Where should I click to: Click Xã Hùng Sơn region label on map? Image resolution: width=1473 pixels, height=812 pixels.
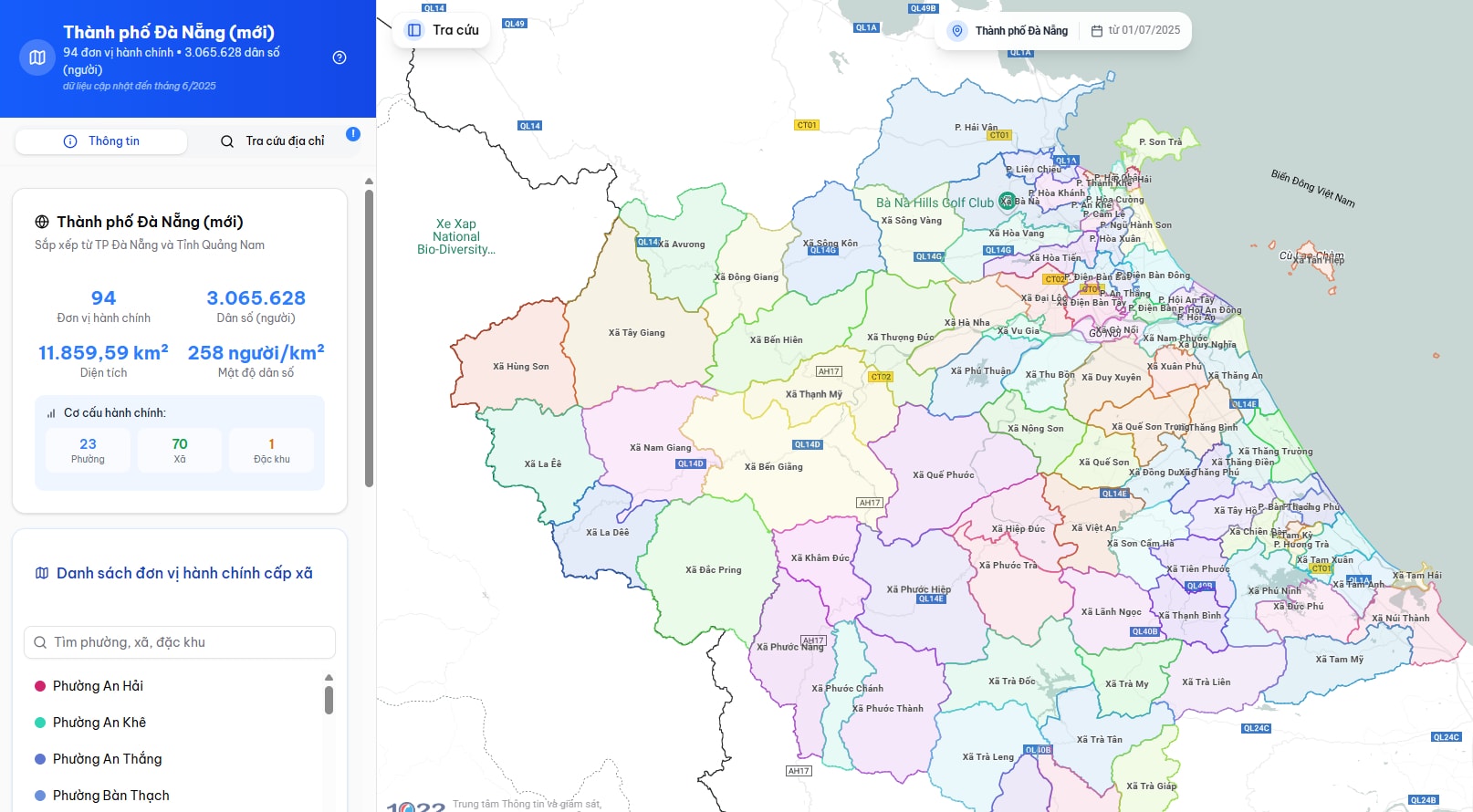[521, 367]
